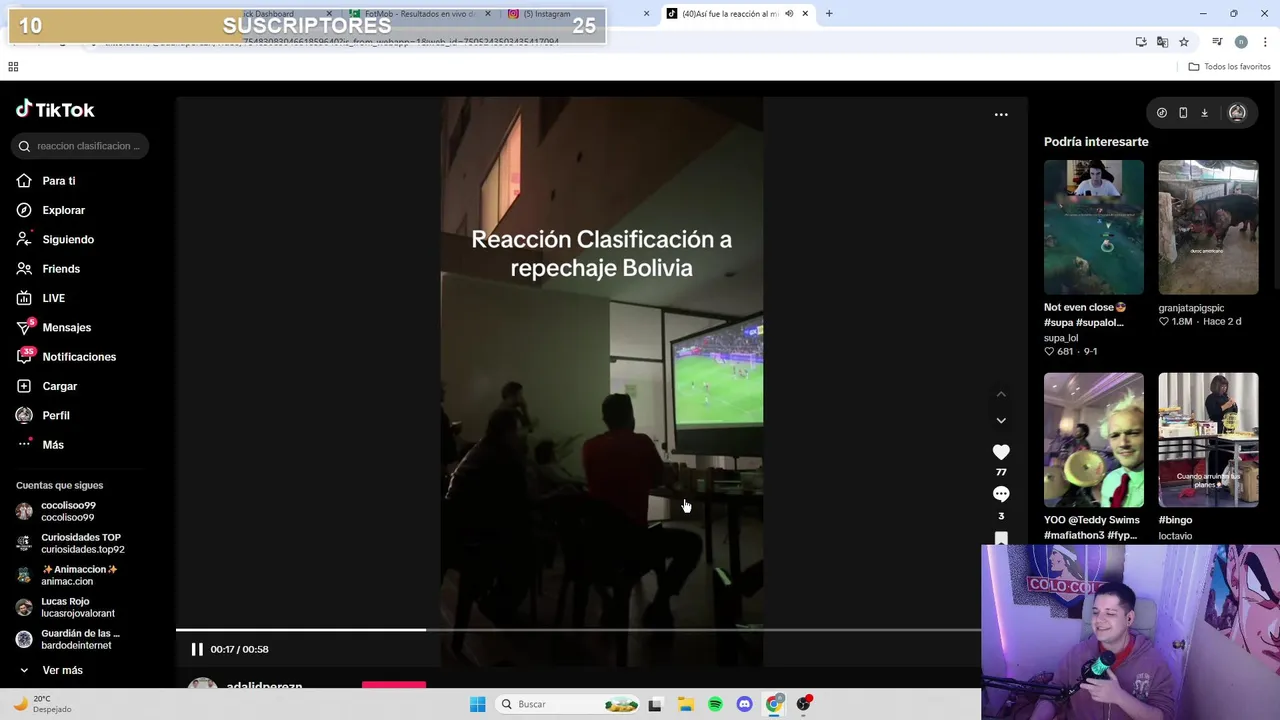Open followed account Lucas Rojo

click(65, 607)
